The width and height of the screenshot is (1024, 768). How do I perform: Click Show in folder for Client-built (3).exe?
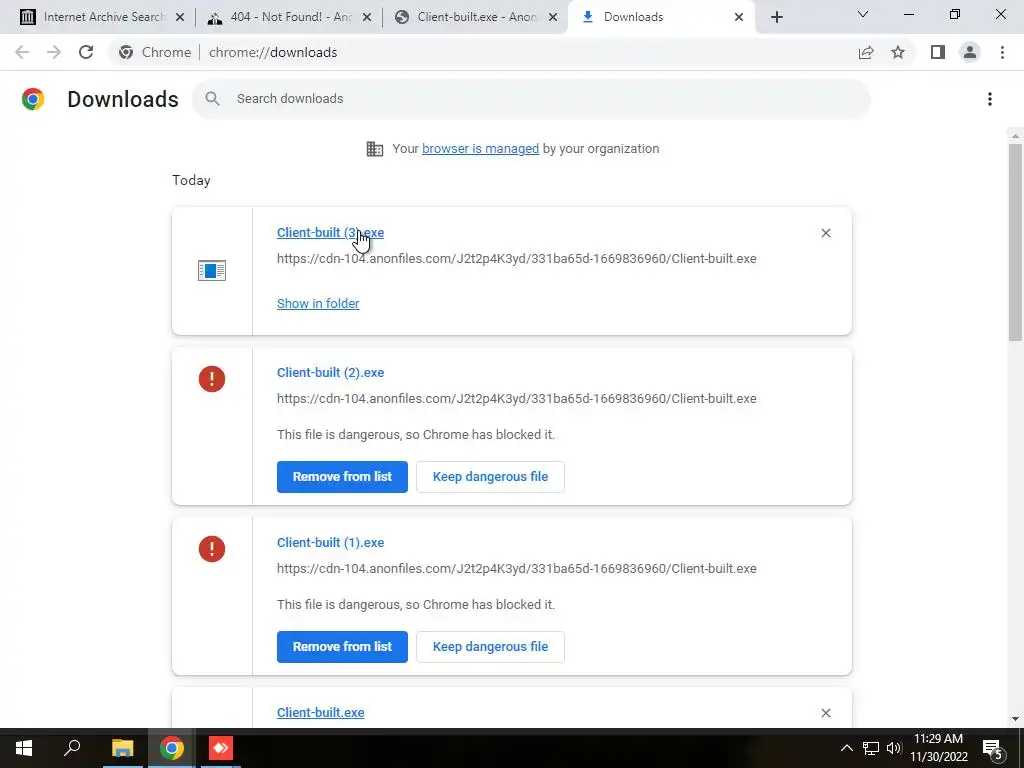click(318, 304)
